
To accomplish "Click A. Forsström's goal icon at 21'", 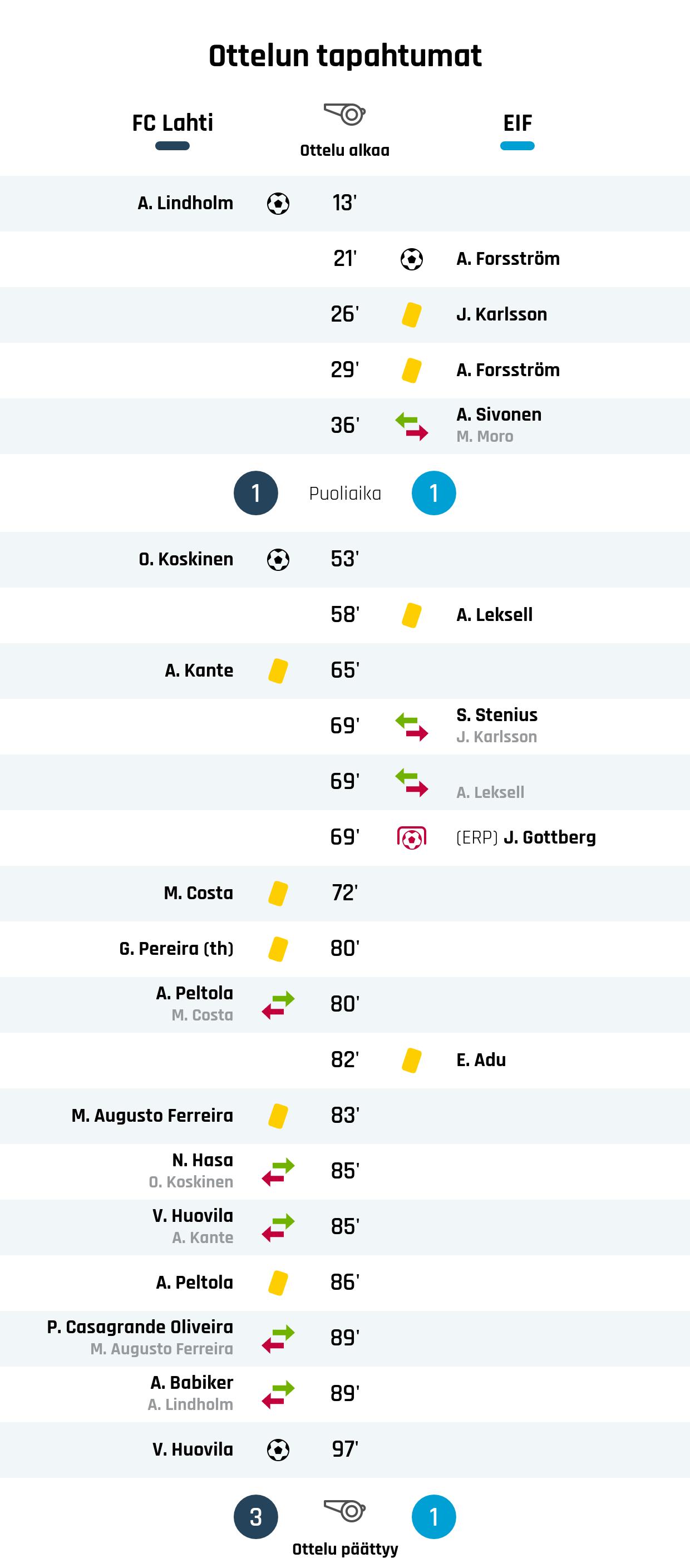I will [411, 259].
